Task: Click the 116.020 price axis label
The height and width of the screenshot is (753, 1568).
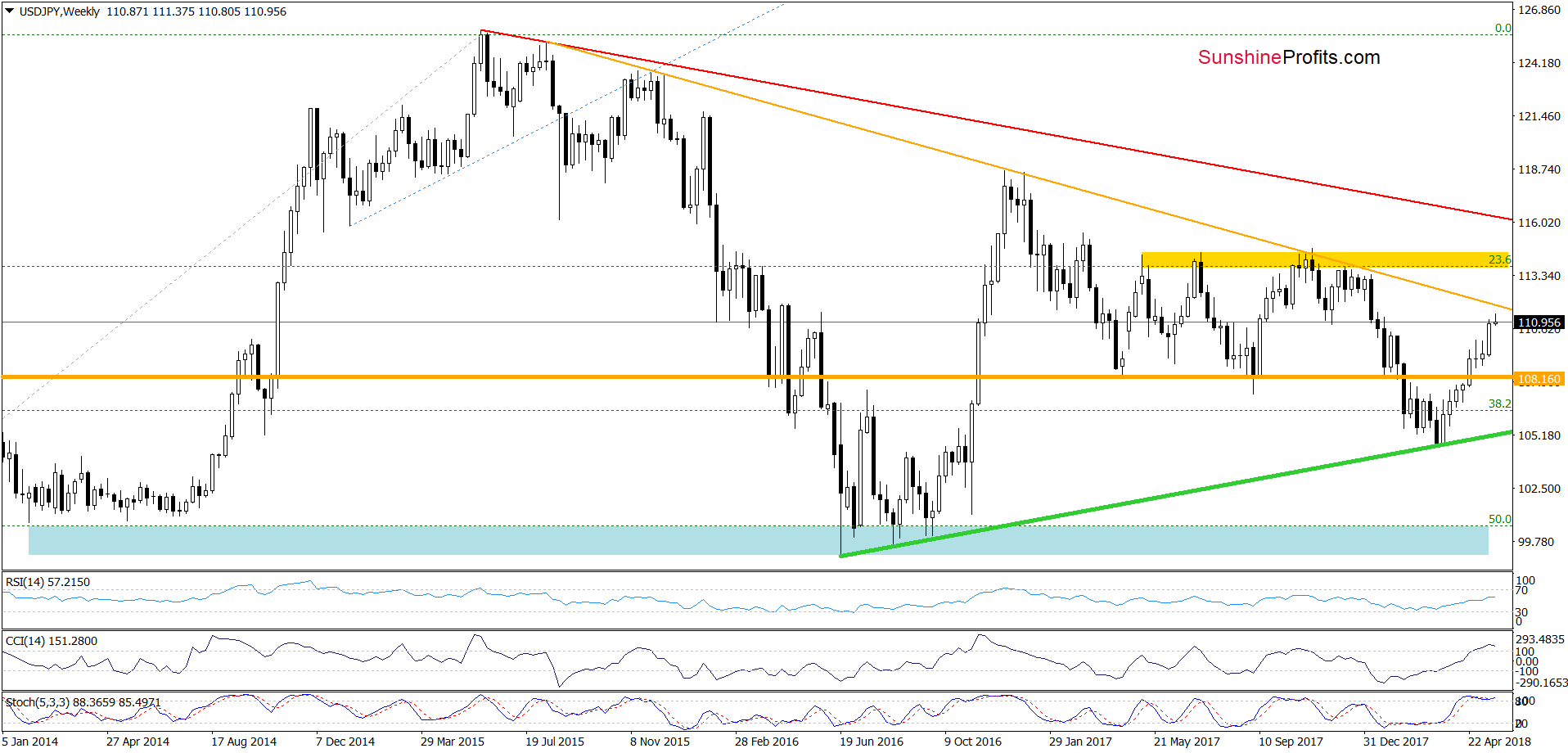Action: tap(1539, 223)
